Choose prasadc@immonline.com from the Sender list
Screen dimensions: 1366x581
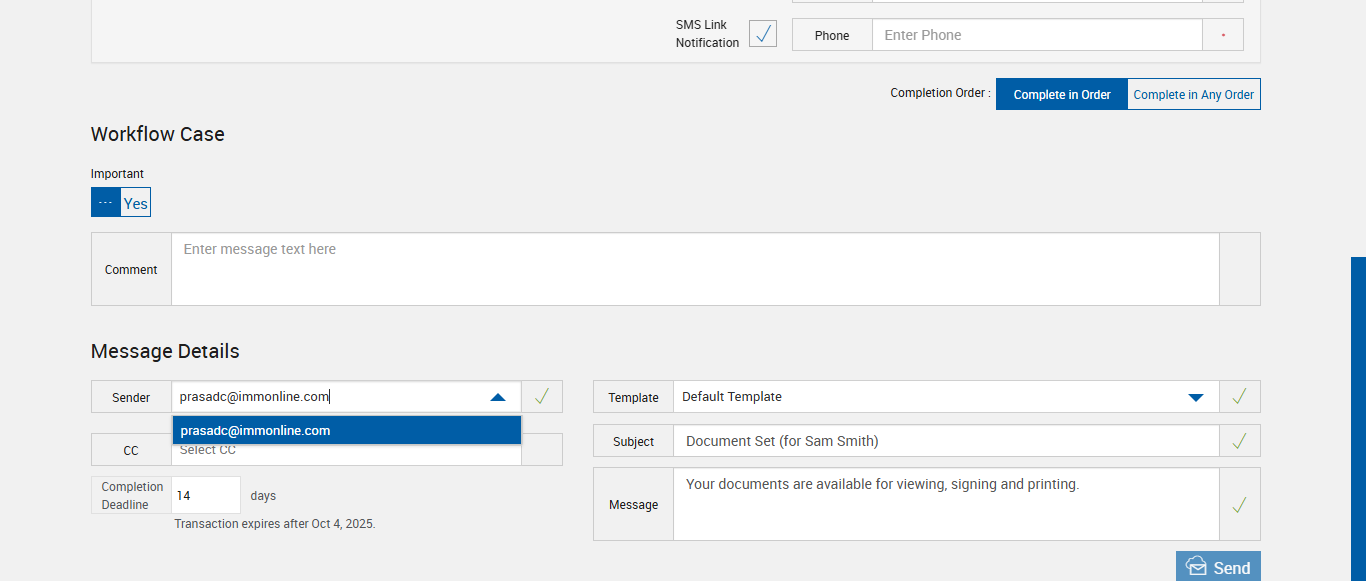[346, 431]
